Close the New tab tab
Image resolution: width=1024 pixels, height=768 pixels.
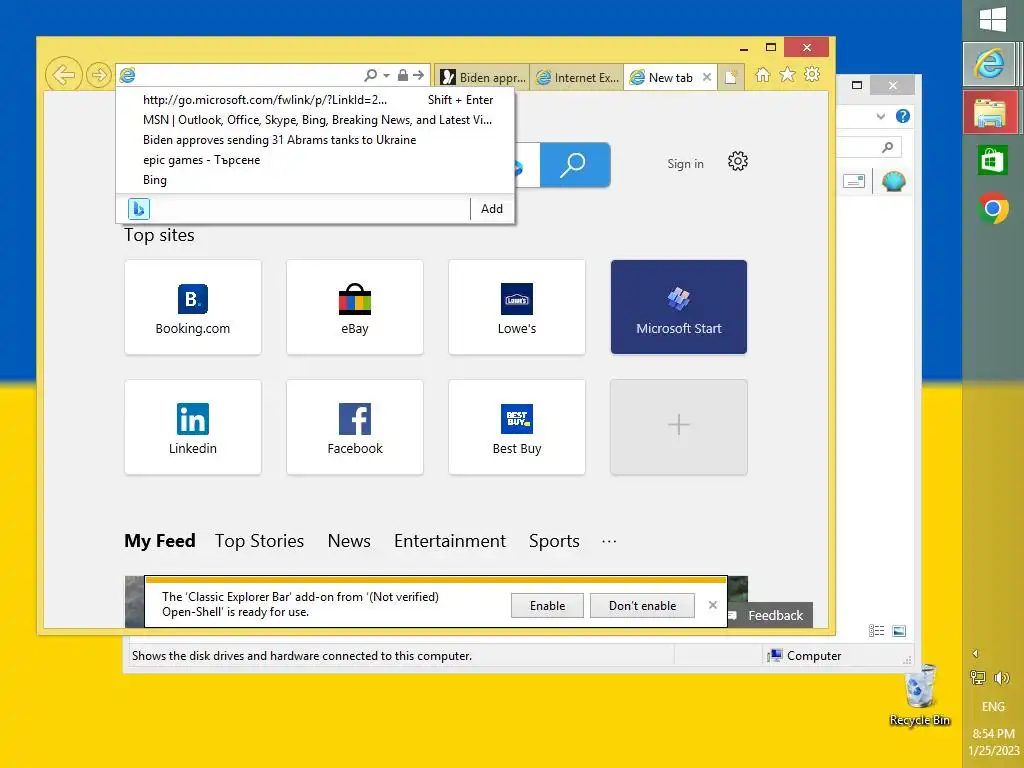[707, 77]
